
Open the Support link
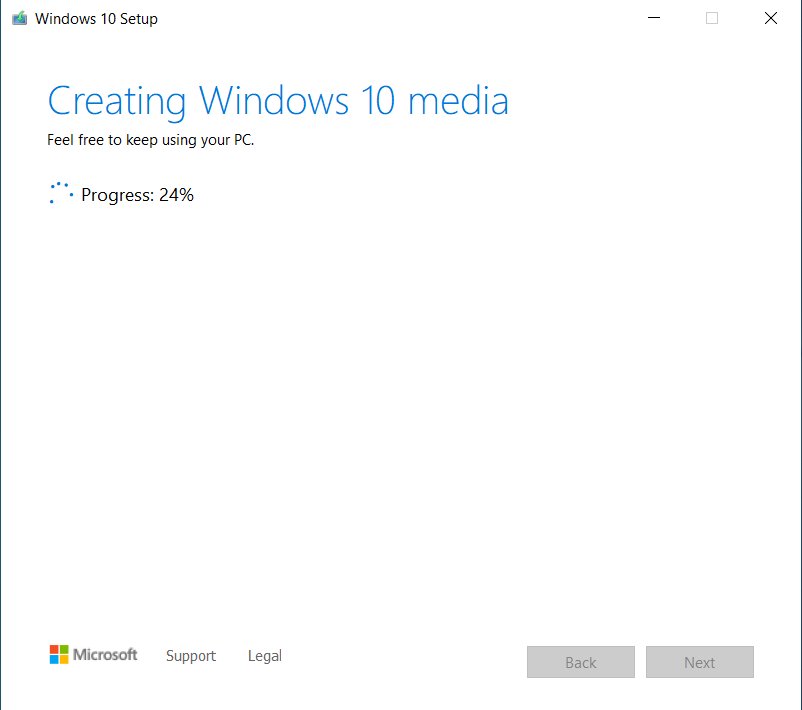(x=191, y=656)
